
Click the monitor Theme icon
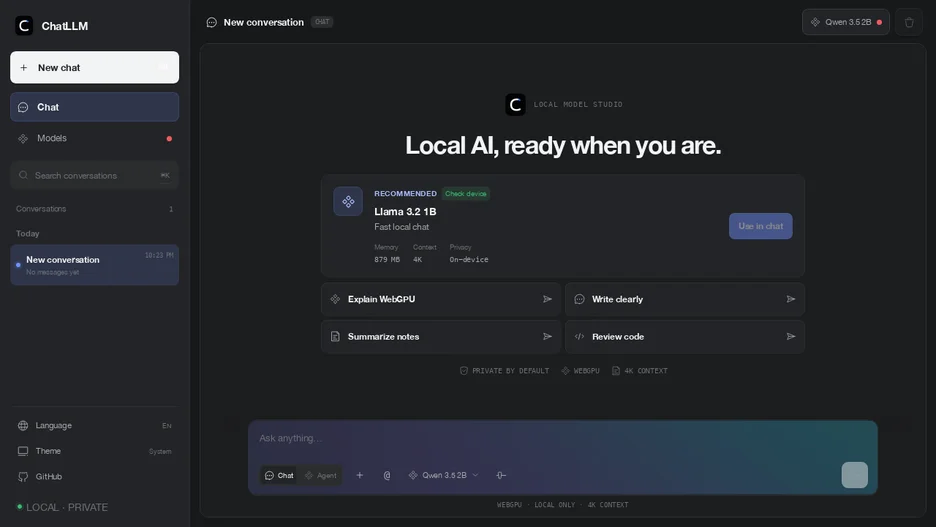tap(23, 451)
